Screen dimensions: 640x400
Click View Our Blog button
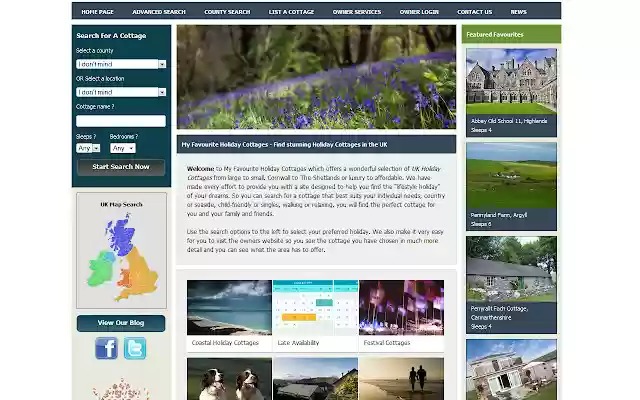(121, 323)
